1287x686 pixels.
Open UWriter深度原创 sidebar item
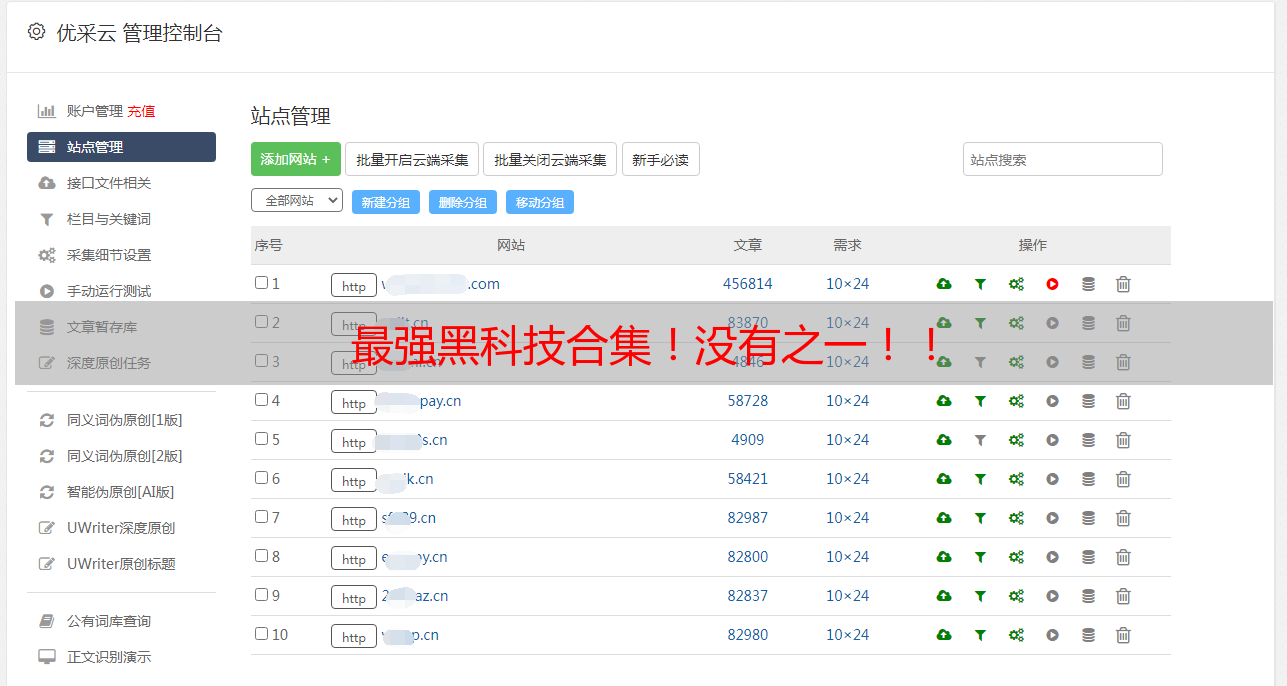pos(121,528)
